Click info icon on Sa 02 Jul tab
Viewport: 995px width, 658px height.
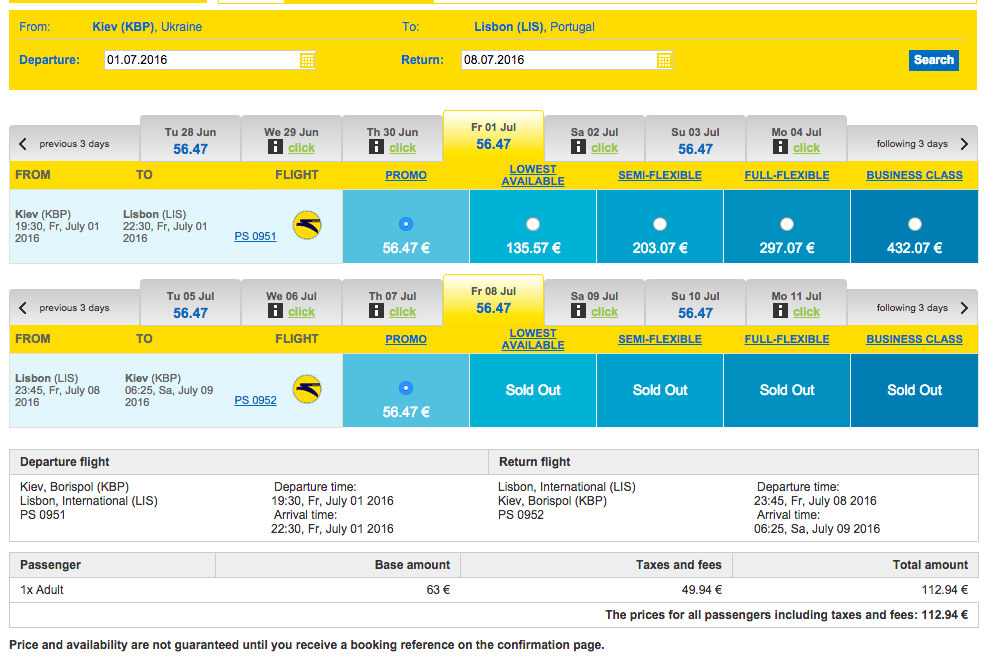pos(578,147)
